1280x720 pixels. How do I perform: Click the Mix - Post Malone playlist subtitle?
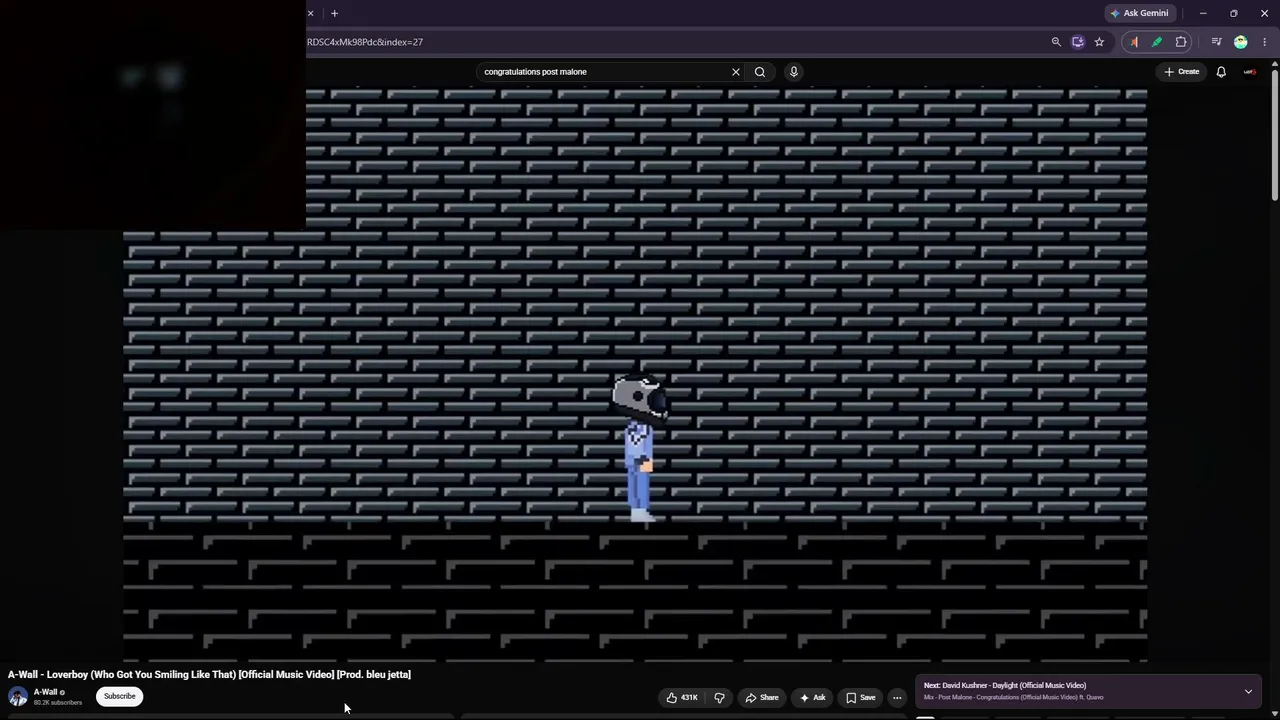coord(1013,698)
